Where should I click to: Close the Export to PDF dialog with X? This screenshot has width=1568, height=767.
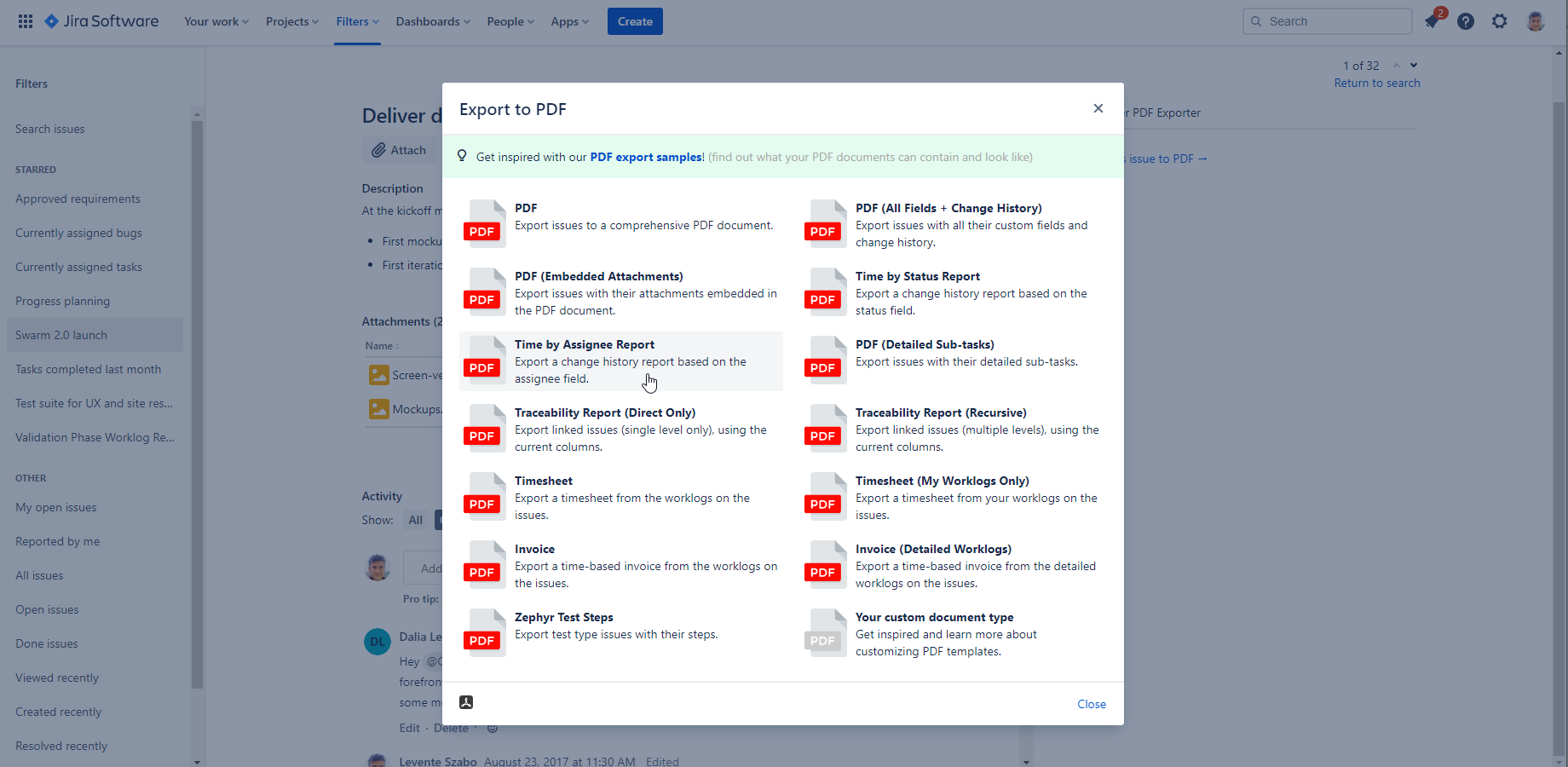click(x=1098, y=108)
